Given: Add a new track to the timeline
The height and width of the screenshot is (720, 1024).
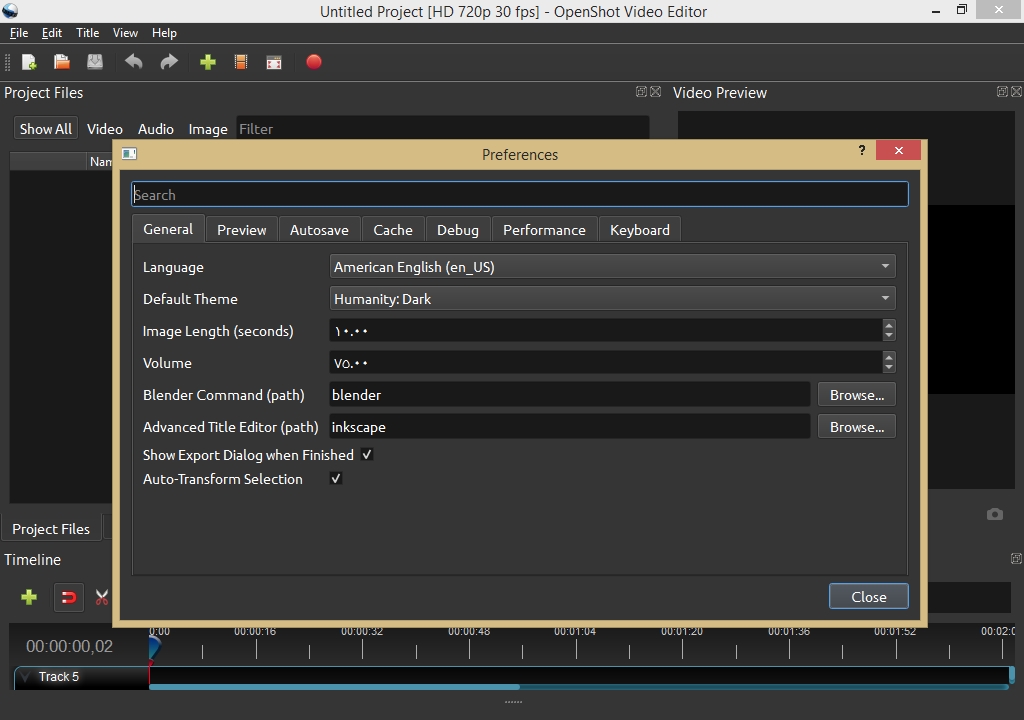Looking at the screenshot, I should (x=28, y=597).
